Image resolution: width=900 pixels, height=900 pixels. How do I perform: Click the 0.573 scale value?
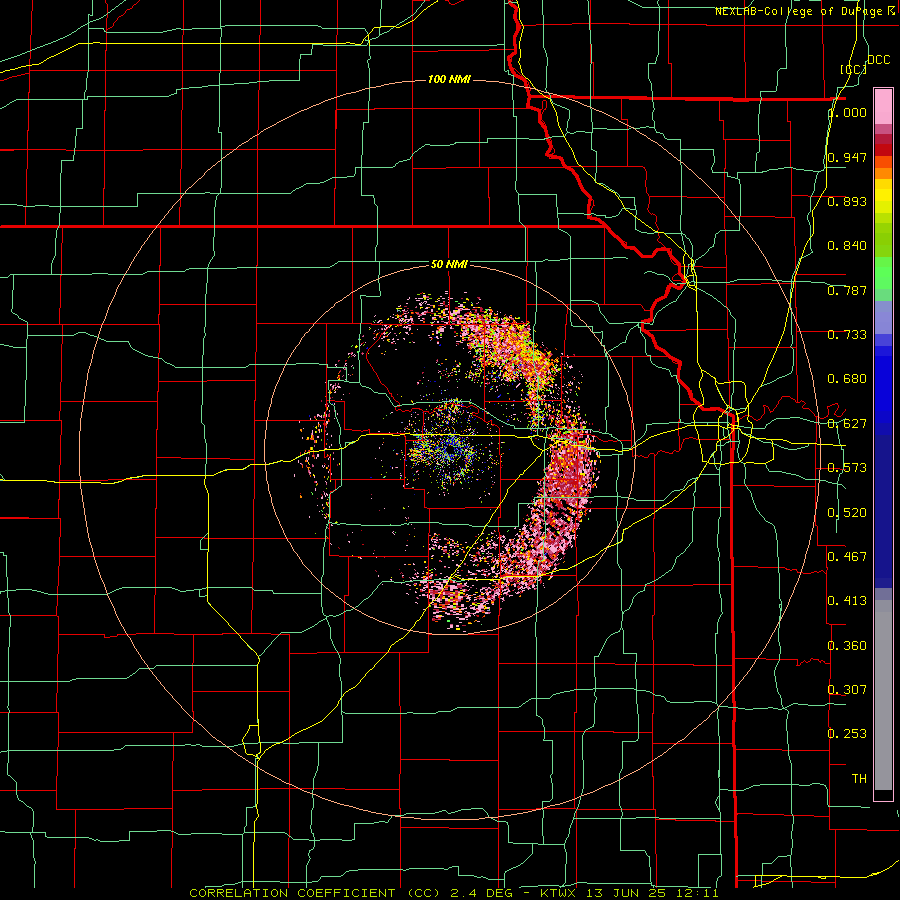[x=848, y=468]
